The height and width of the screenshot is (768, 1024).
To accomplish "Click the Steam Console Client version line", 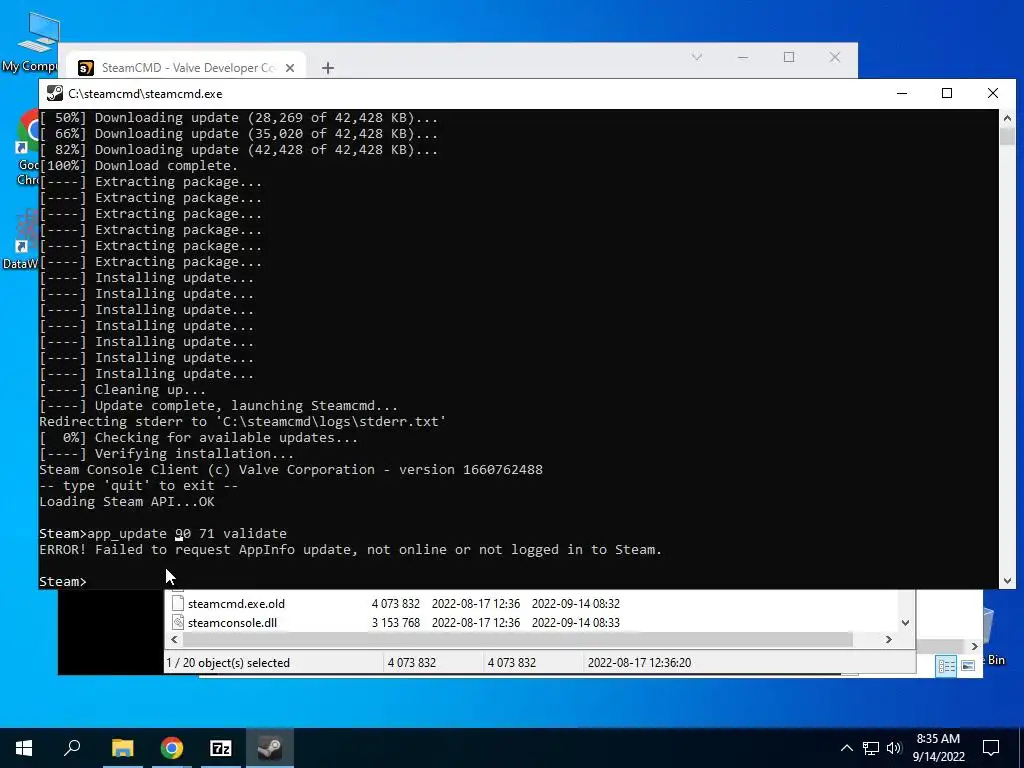I will (291, 470).
